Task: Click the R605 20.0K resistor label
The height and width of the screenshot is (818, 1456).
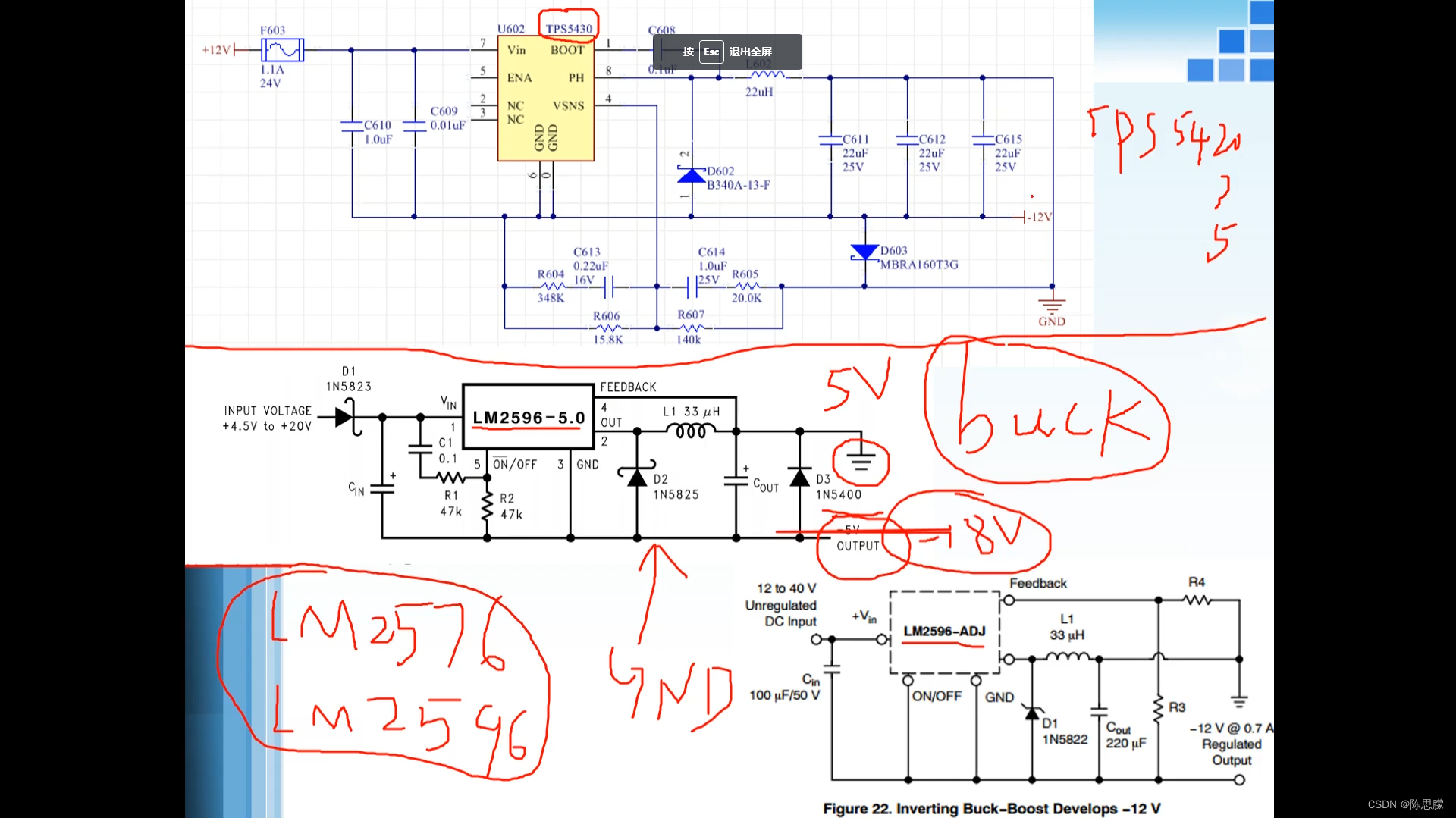Action: (746, 286)
